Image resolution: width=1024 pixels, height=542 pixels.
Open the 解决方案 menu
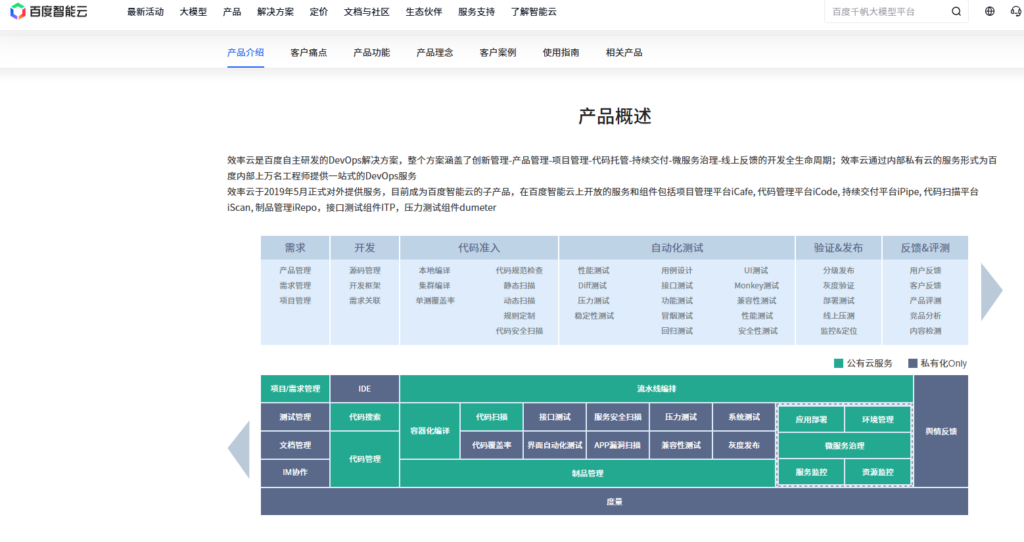click(x=275, y=12)
